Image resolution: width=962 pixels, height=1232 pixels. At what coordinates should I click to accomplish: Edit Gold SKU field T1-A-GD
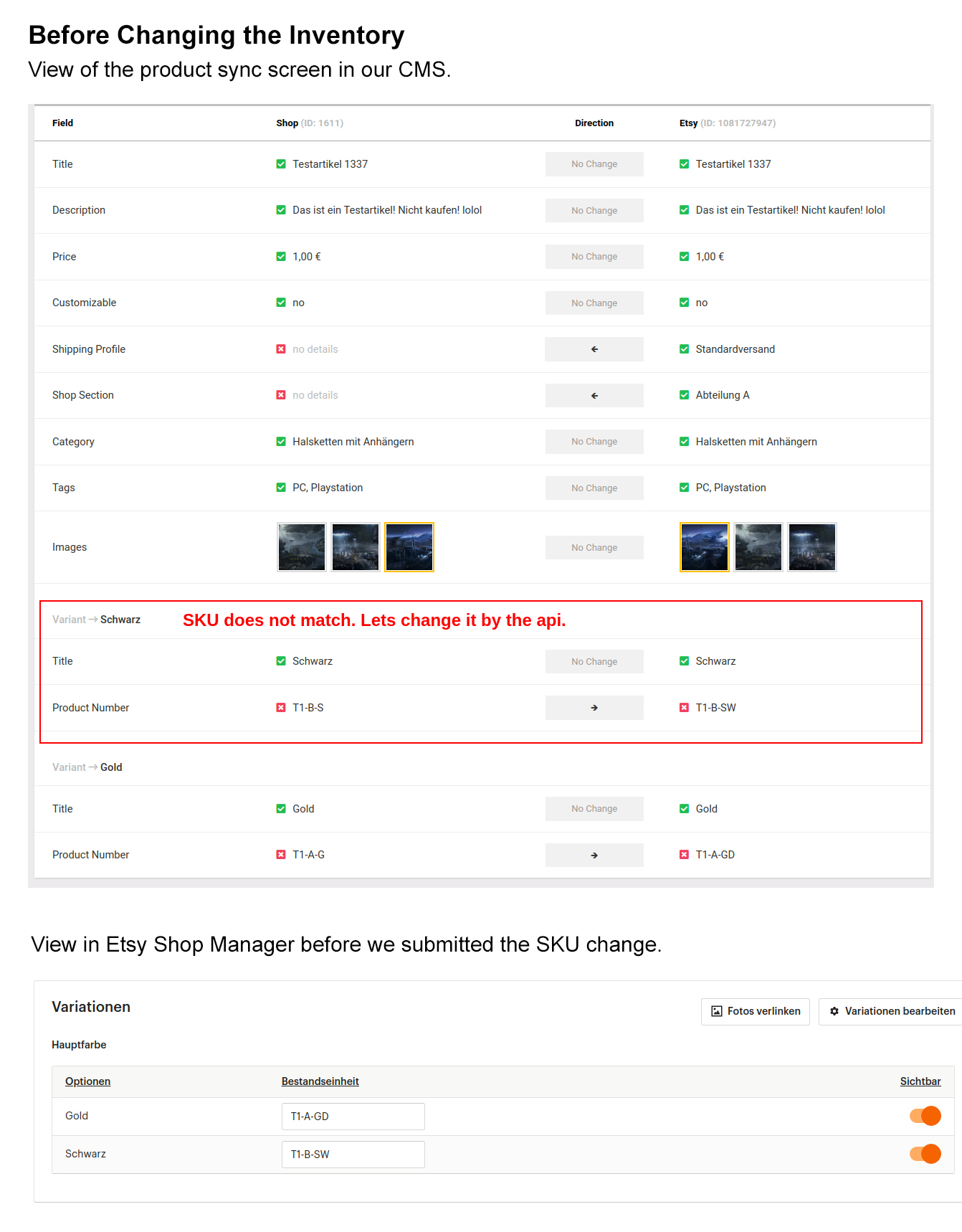[353, 1117]
